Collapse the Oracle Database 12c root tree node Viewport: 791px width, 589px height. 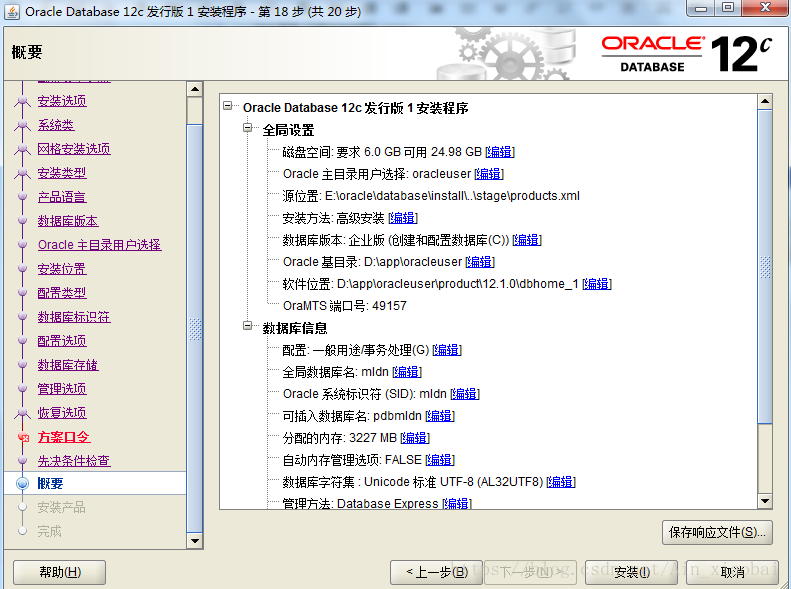point(228,106)
